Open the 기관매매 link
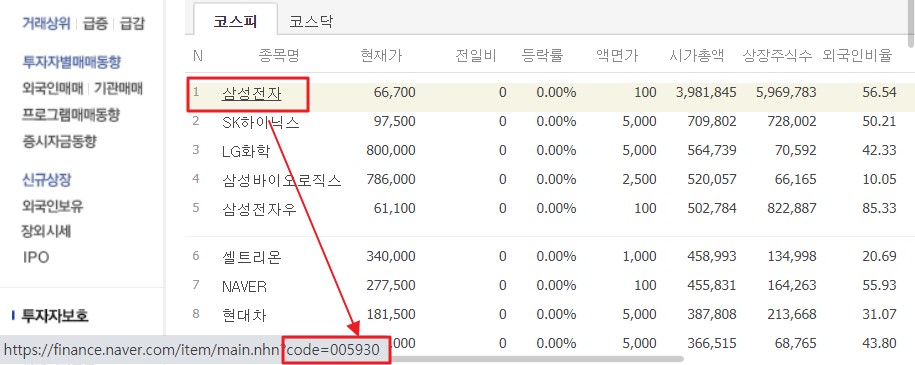Screen dimensions: 915x365 [118, 89]
